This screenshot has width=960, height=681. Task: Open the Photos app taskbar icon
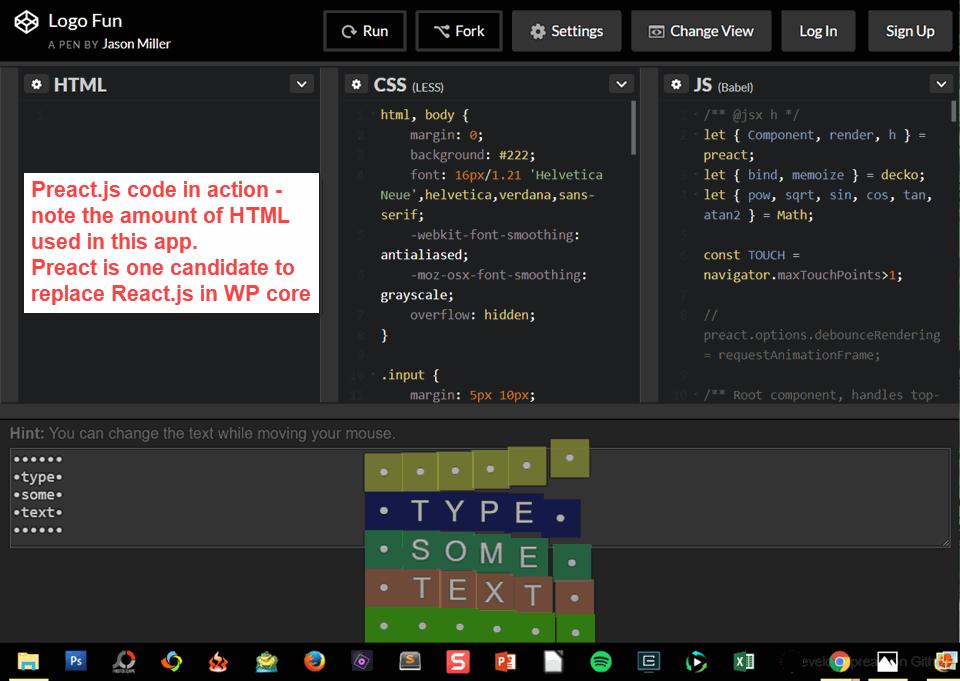point(887,661)
